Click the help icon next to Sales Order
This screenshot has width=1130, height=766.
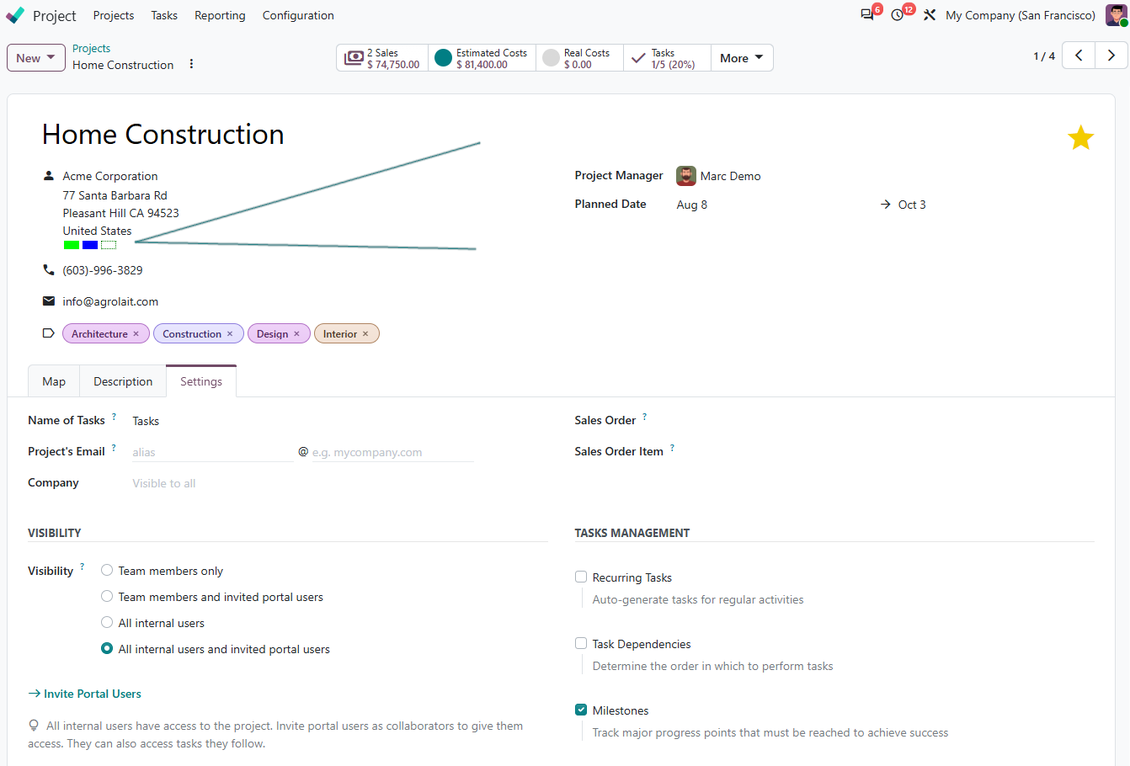coord(644,417)
